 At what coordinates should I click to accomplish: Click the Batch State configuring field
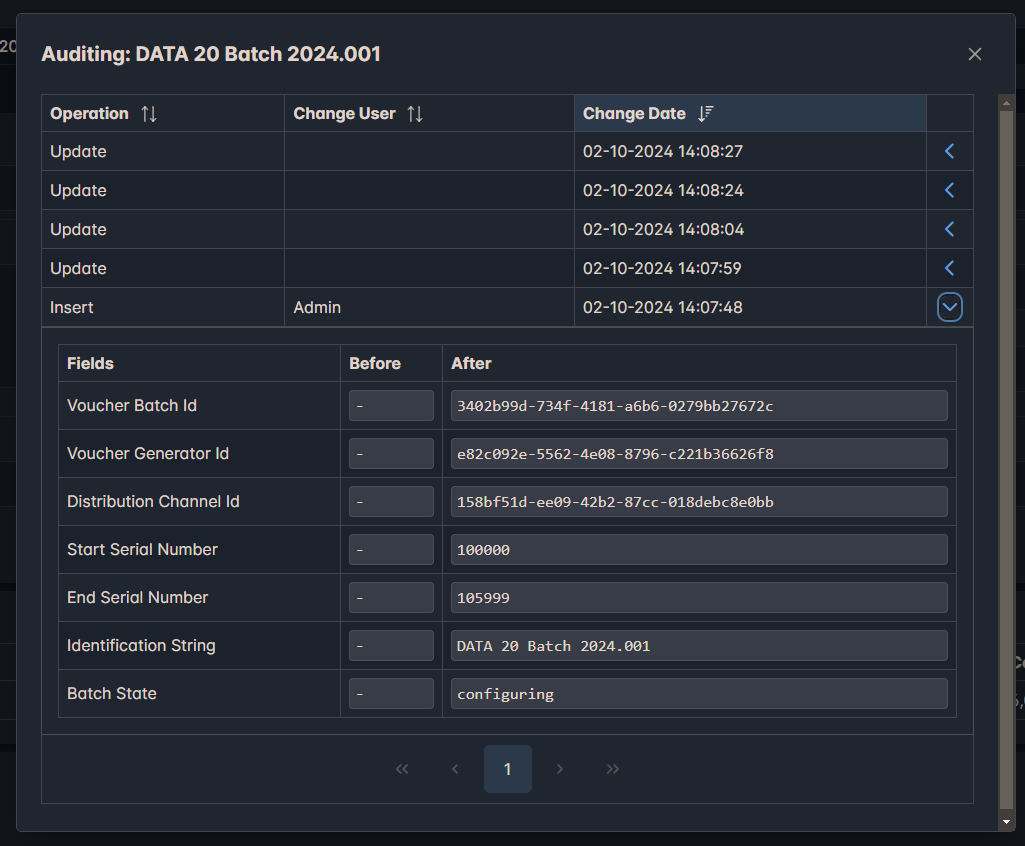coord(698,694)
